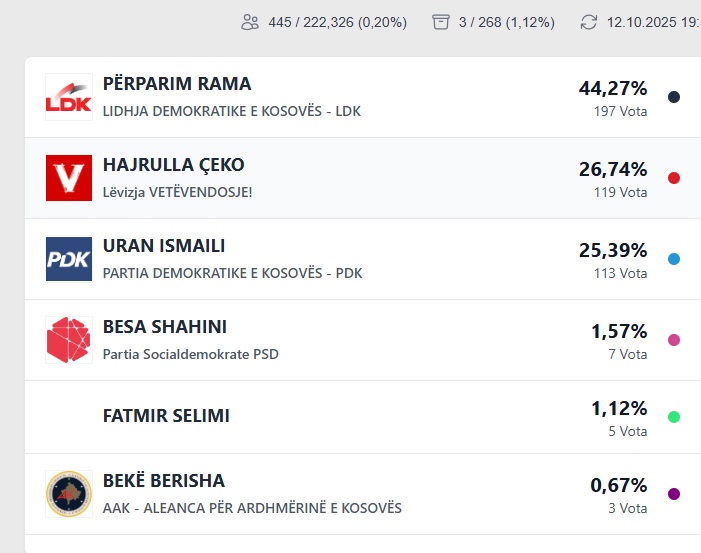The height and width of the screenshot is (553, 701).
Task: Click the ballot box icon in header
Action: click(x=441, y=22)
